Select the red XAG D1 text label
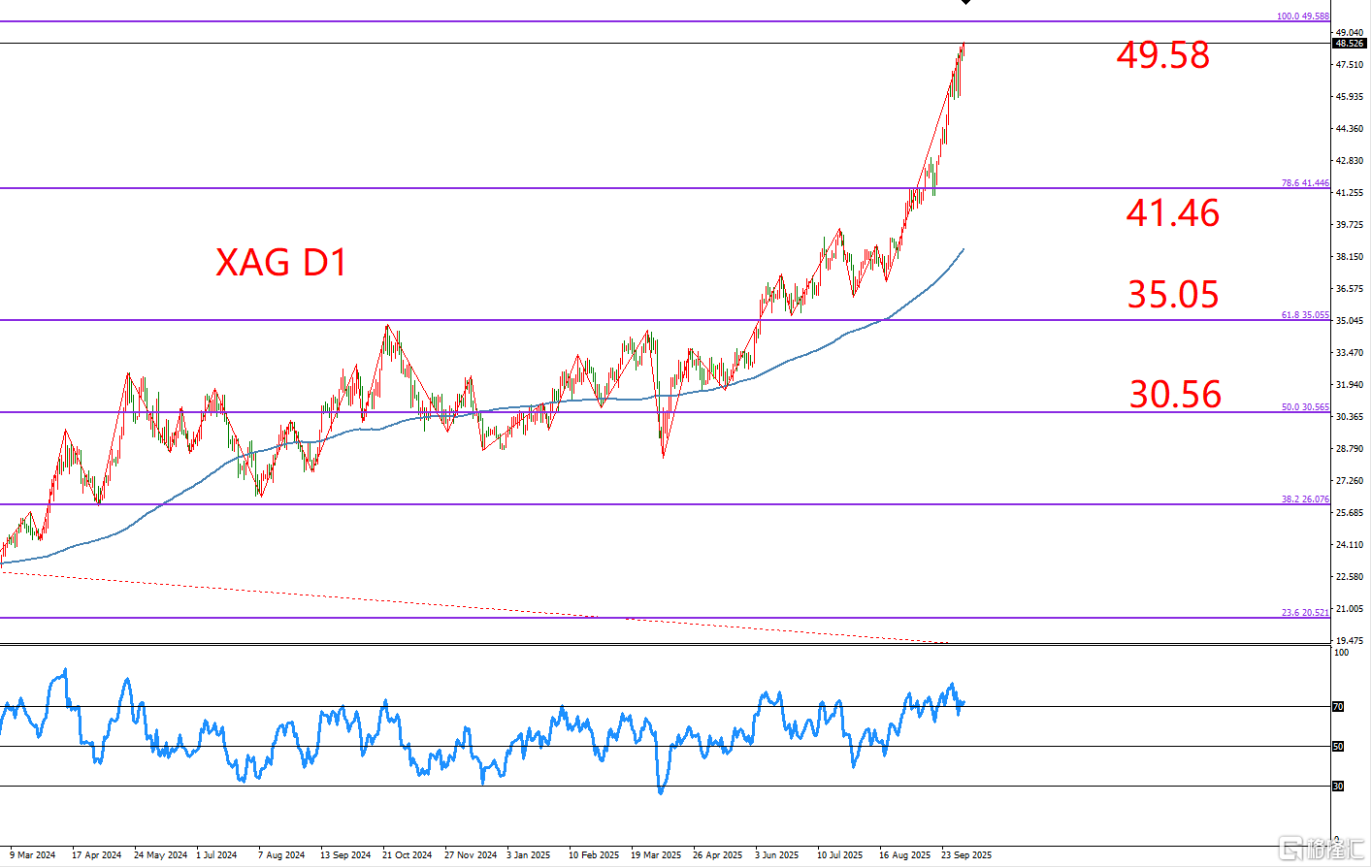This screenshot has width=1372, height=868. click(x=280, y=263)
